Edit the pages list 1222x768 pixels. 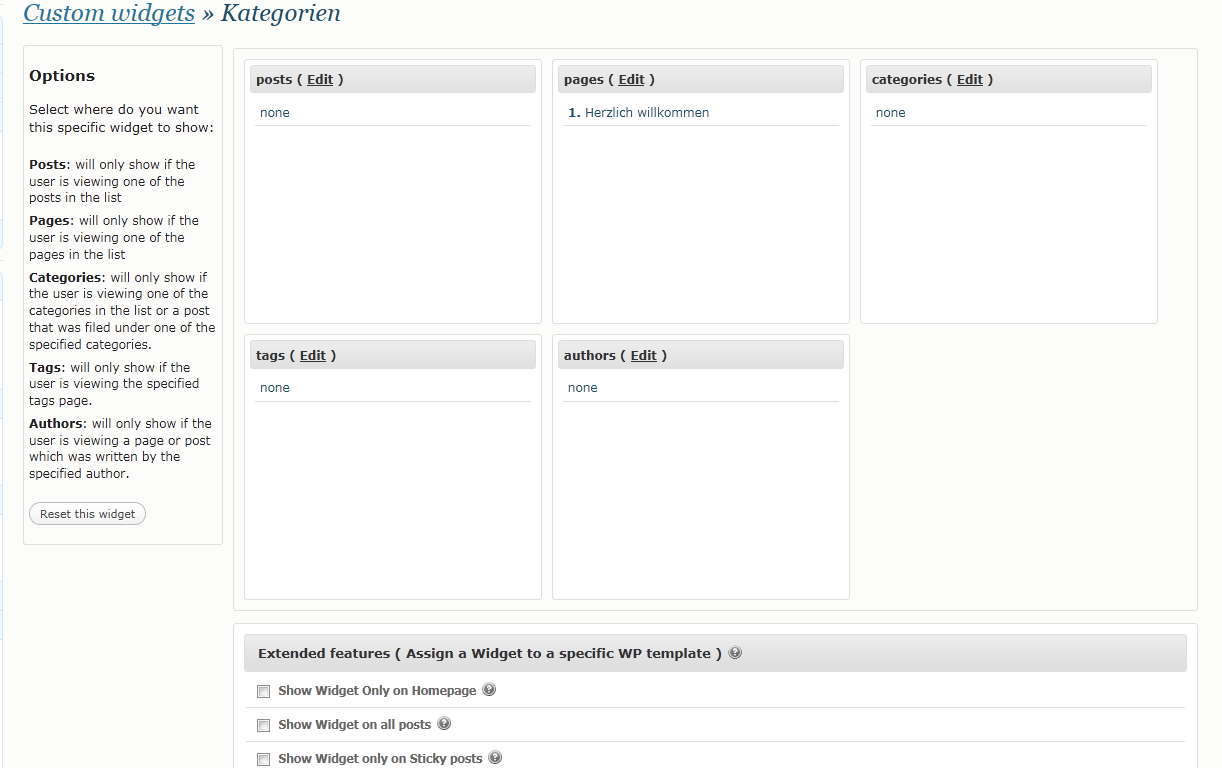tap(631, 80)
